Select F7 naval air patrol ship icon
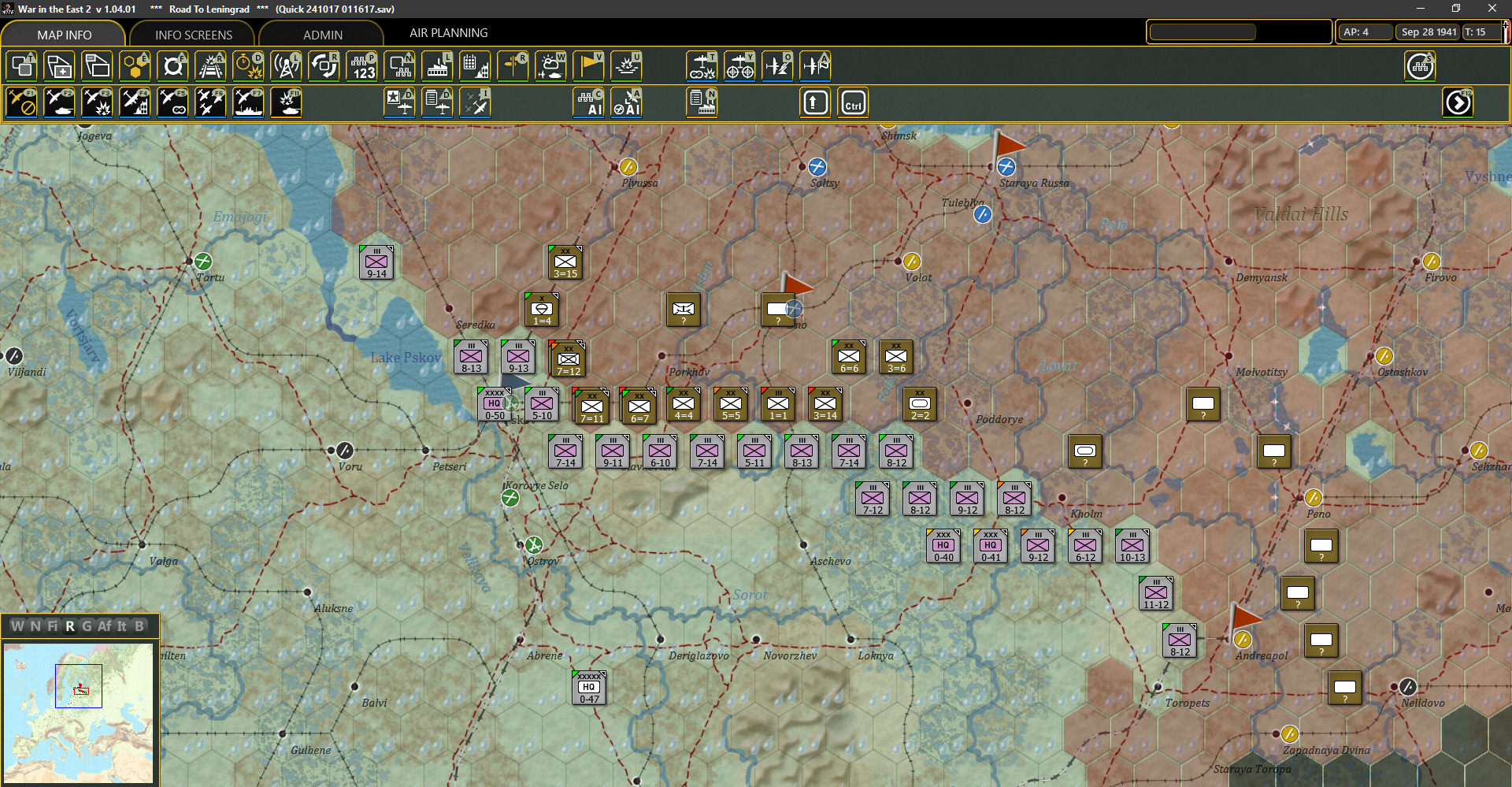This screenshot has height=787, width=1512. point(249,102)
